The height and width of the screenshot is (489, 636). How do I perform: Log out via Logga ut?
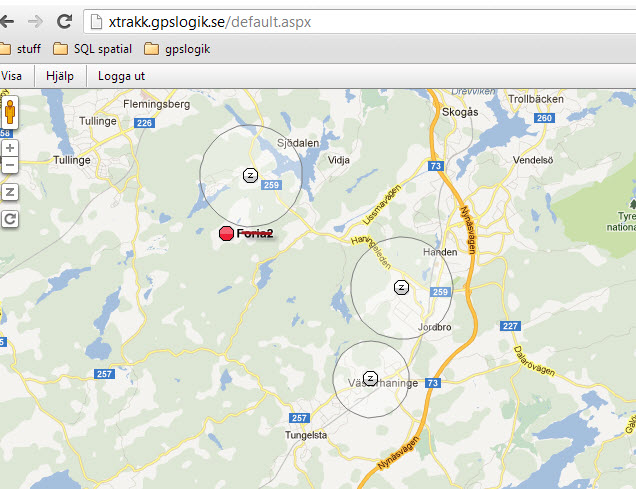click(x=121, y=76)
